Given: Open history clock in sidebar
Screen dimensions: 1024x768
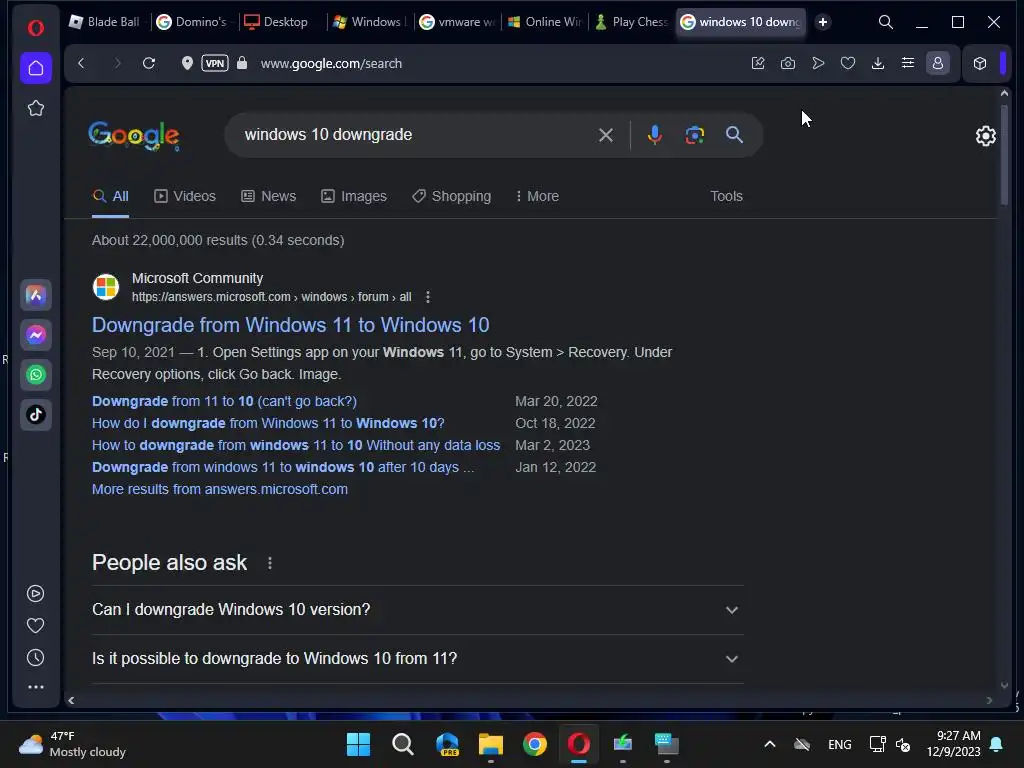Looking at the screenshot, I should 35,658.
